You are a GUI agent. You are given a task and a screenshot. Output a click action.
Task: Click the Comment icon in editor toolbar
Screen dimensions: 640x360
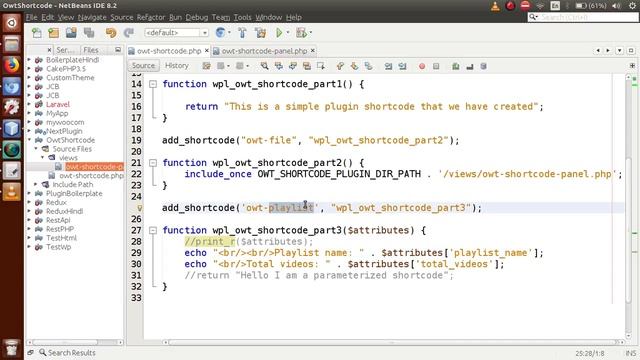click(x=456, y=66)
